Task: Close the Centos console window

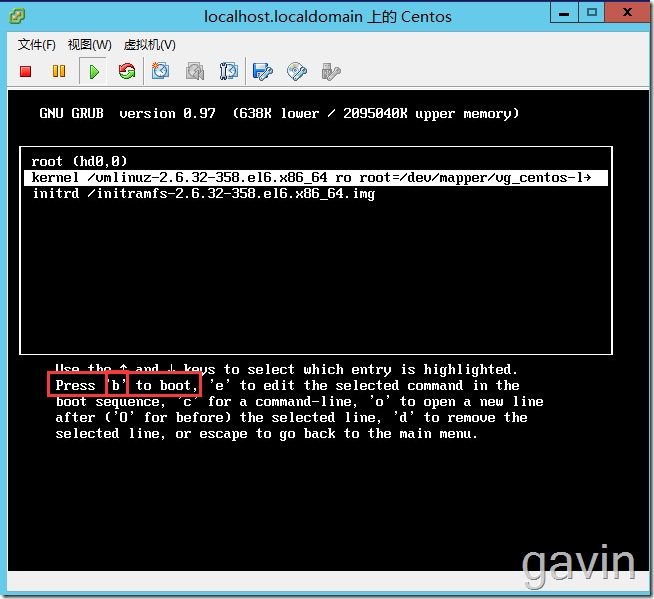Action: [627, 13]
